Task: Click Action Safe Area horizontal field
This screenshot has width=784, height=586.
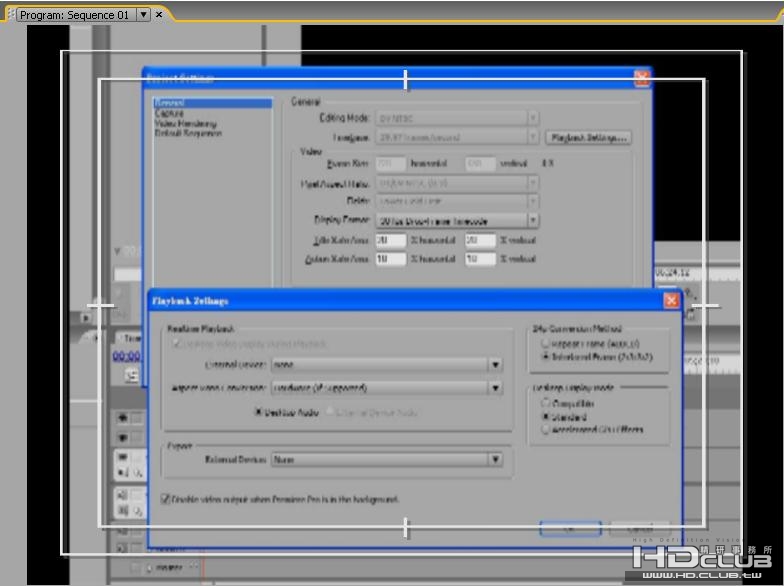Action: coord(390,259)
